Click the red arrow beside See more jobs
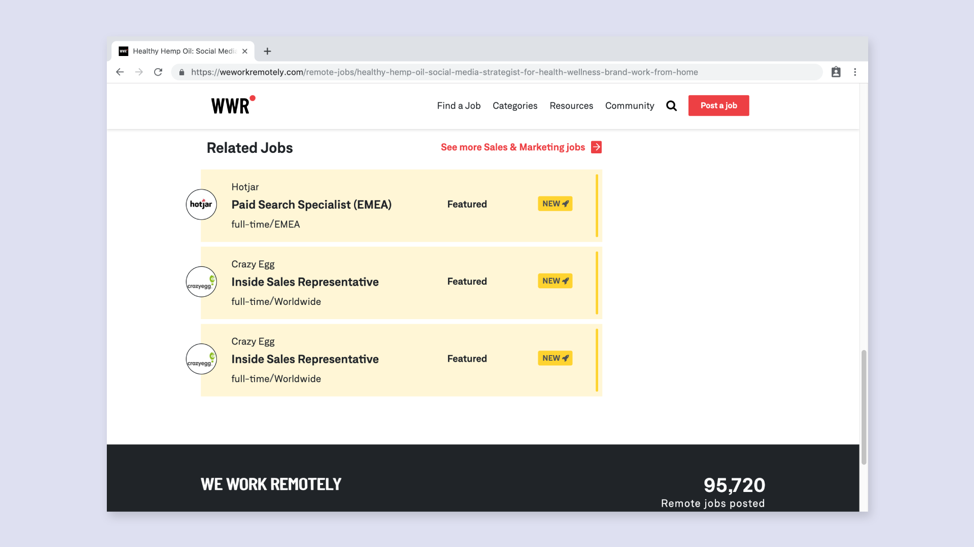Screen dimensions: 974x547 pyautogui.click(x=596, y=147)
